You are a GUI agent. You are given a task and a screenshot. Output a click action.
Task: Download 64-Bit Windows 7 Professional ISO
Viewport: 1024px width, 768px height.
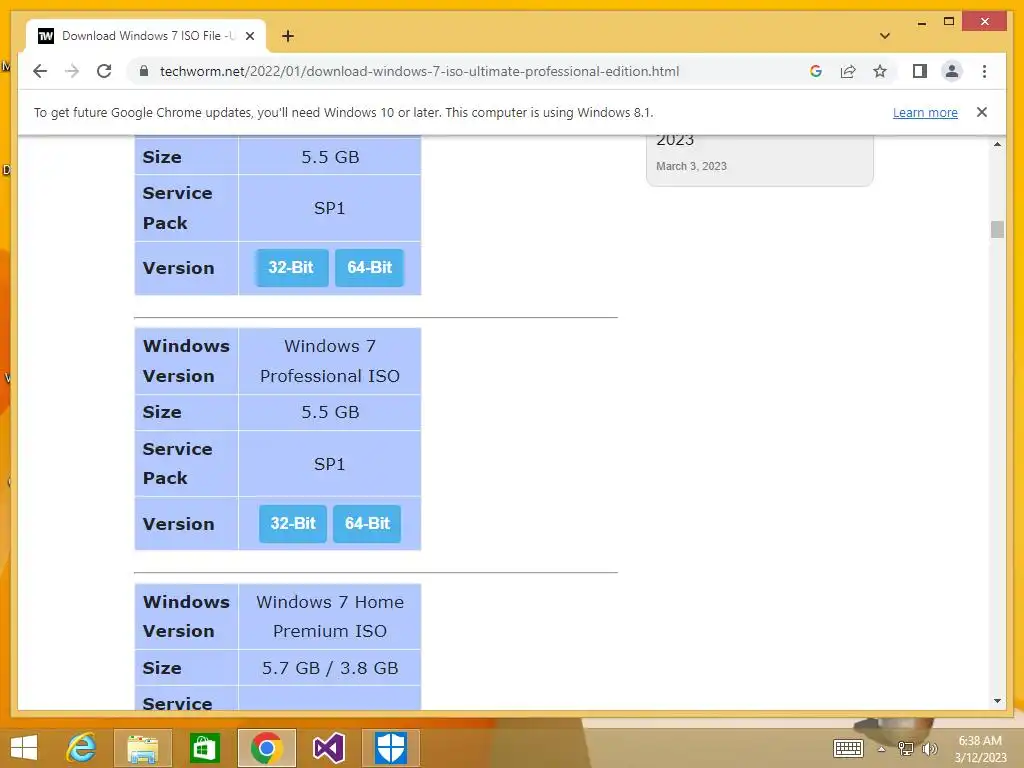coord(367,523)
